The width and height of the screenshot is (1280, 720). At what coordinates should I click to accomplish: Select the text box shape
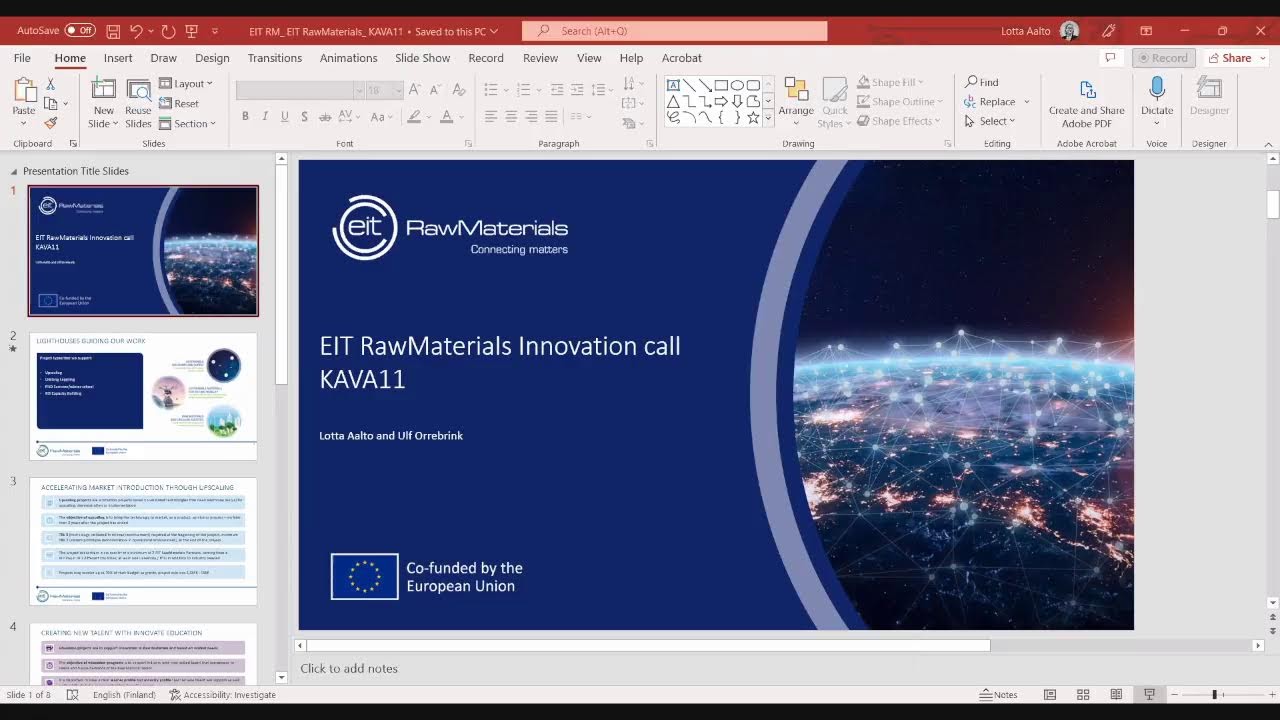(x=674, y=85)
